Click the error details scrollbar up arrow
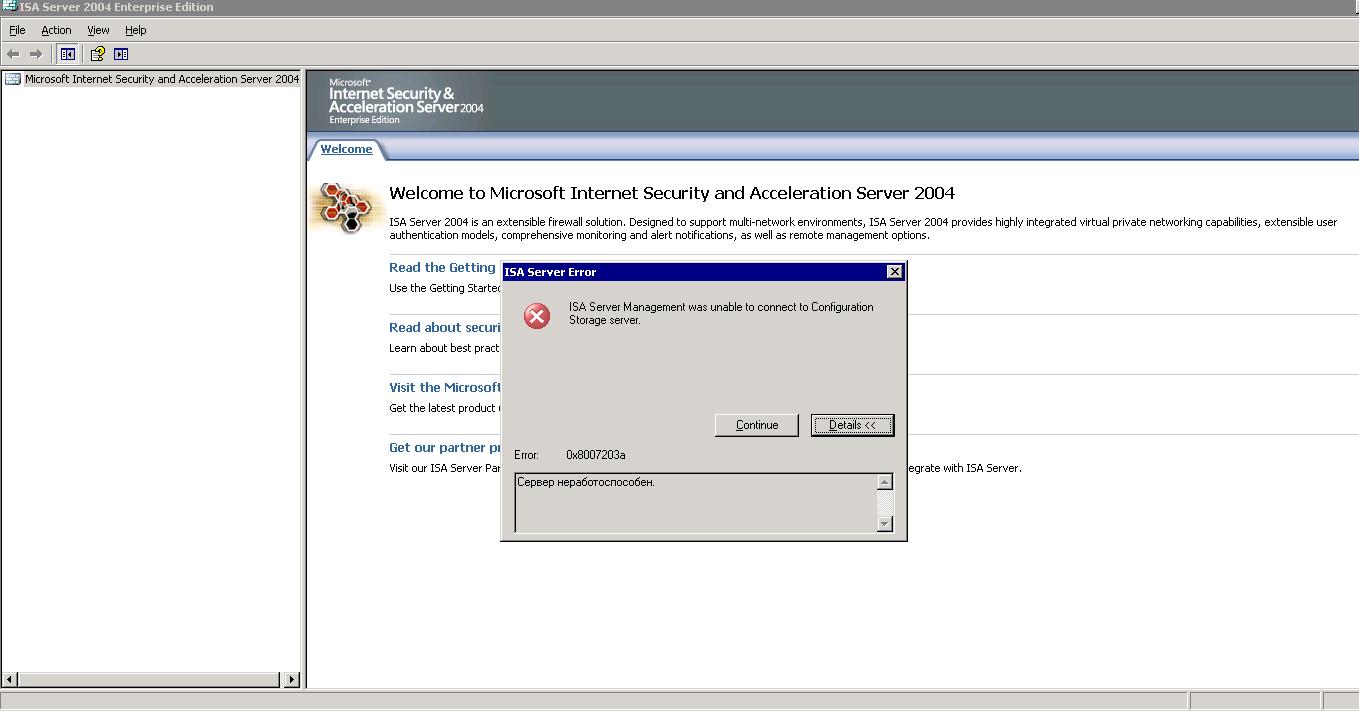The image size is (1359, 712). pyautogui.click(x=884, y=483)
